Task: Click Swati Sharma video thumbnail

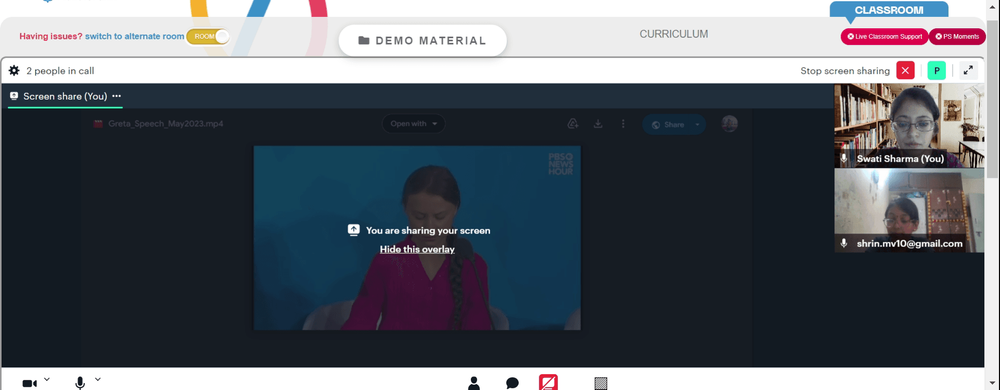Action: (x=909, y=126)
